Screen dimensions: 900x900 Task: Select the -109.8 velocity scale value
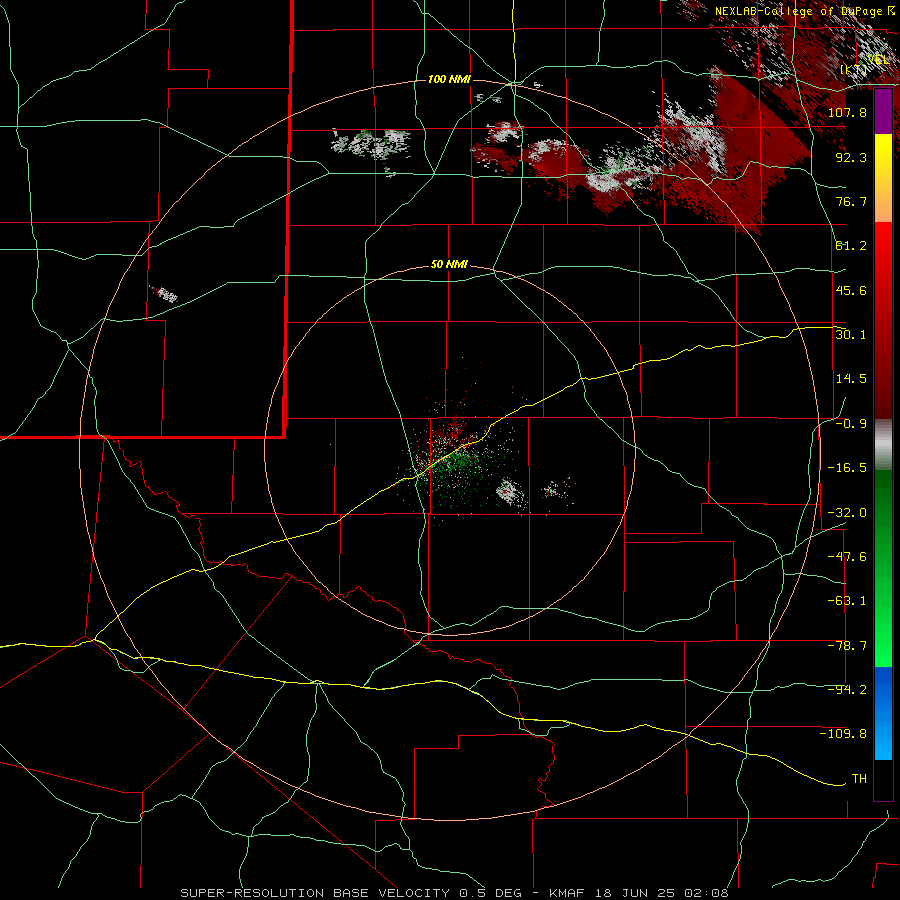(843, 734)
